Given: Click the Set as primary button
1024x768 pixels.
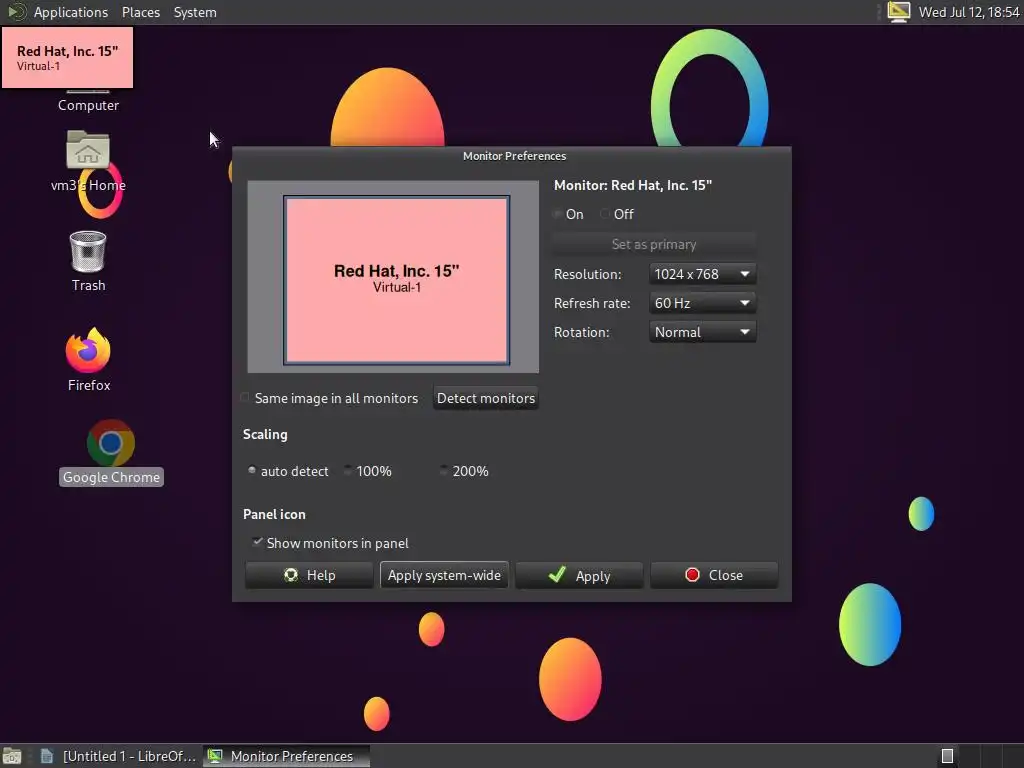Looking at the screenshot, I should pos(654,244).
